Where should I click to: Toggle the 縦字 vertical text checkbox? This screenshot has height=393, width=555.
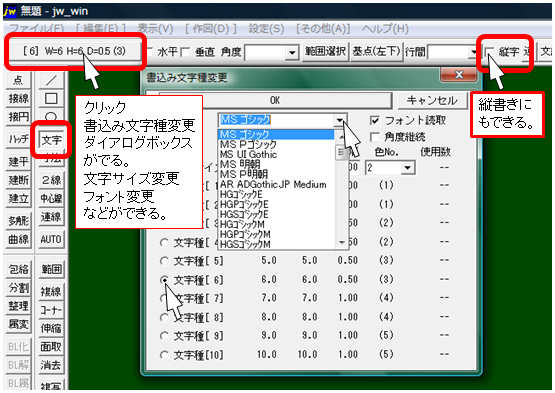tap(490, 52)
